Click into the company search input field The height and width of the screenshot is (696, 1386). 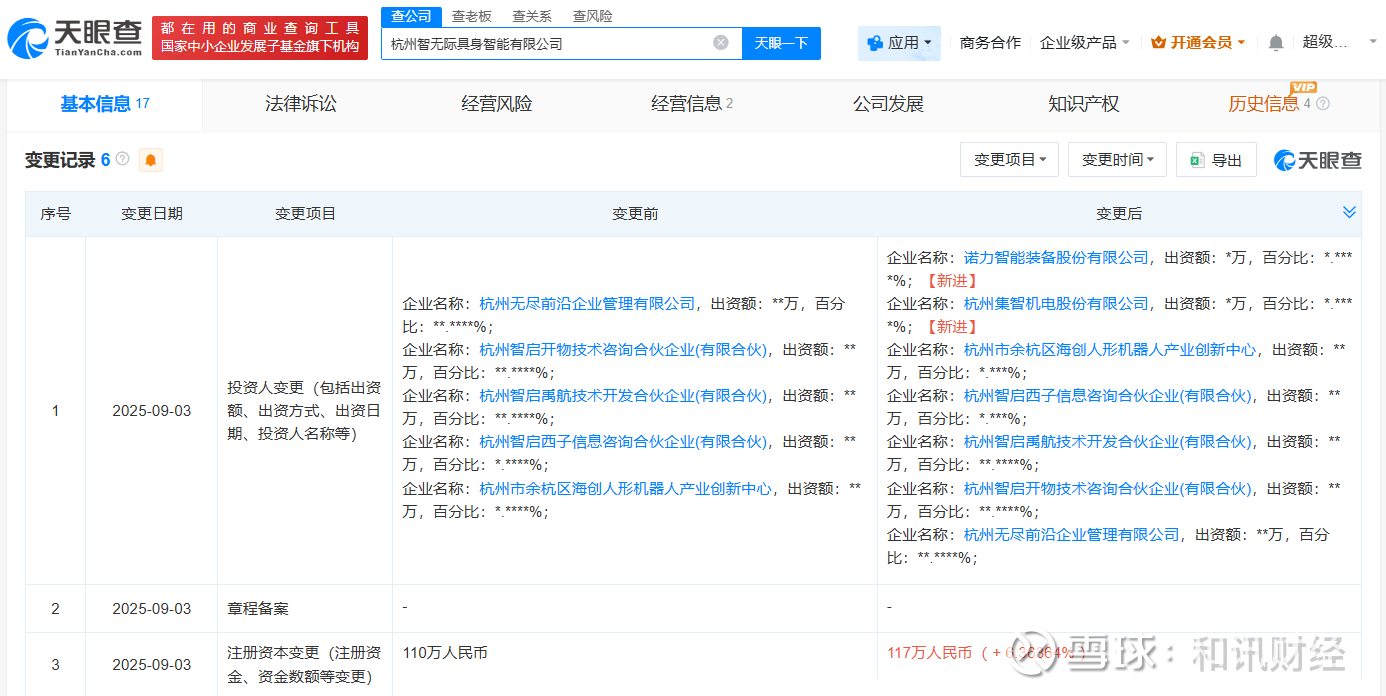click(x=545, y=43)
